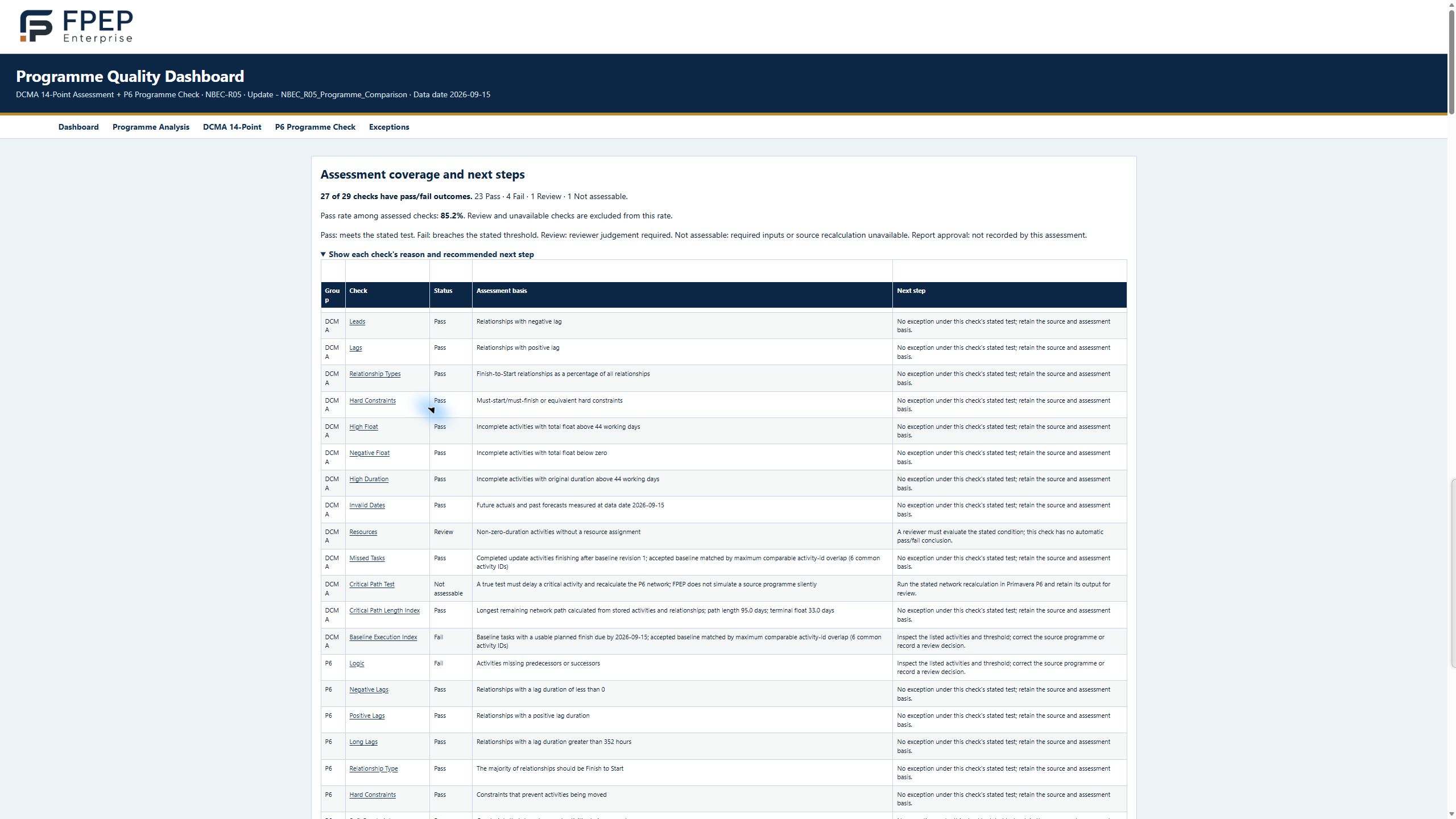Image resolution: width=1456 pixels, height=819 pixels.
Task: Open P6 Programme Check nav item
Action: (x=315, y=127)
